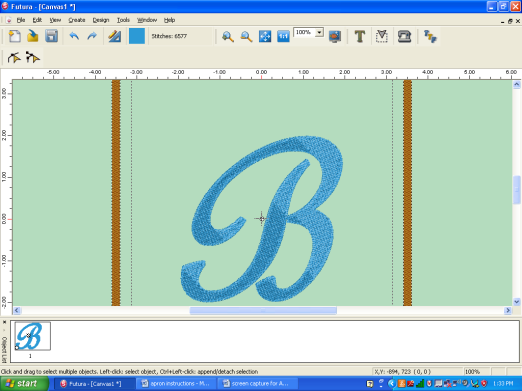Open the File menu
The height and width of the screenshot is (391, 522).
coord(21,20)
